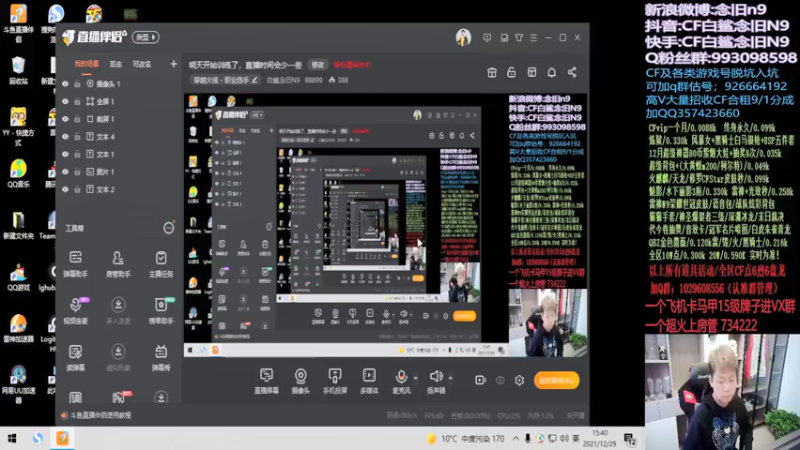Viewport: 800px width, 450px height.
Task: Add a 手机投屏 phone cast source
Action: tap(335, 381)
